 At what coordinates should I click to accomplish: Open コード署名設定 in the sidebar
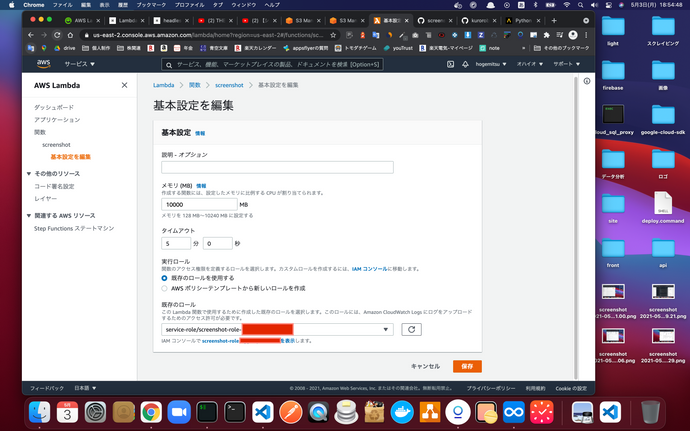pyautogui.click(x=54, y=186)
